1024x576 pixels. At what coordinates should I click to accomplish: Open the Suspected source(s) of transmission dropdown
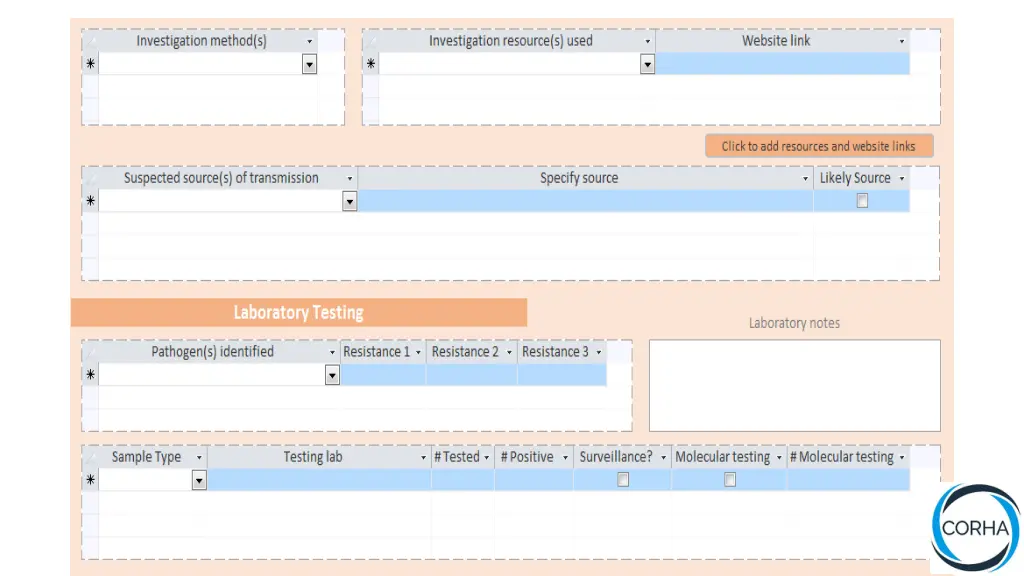click(x=350, y=202)
